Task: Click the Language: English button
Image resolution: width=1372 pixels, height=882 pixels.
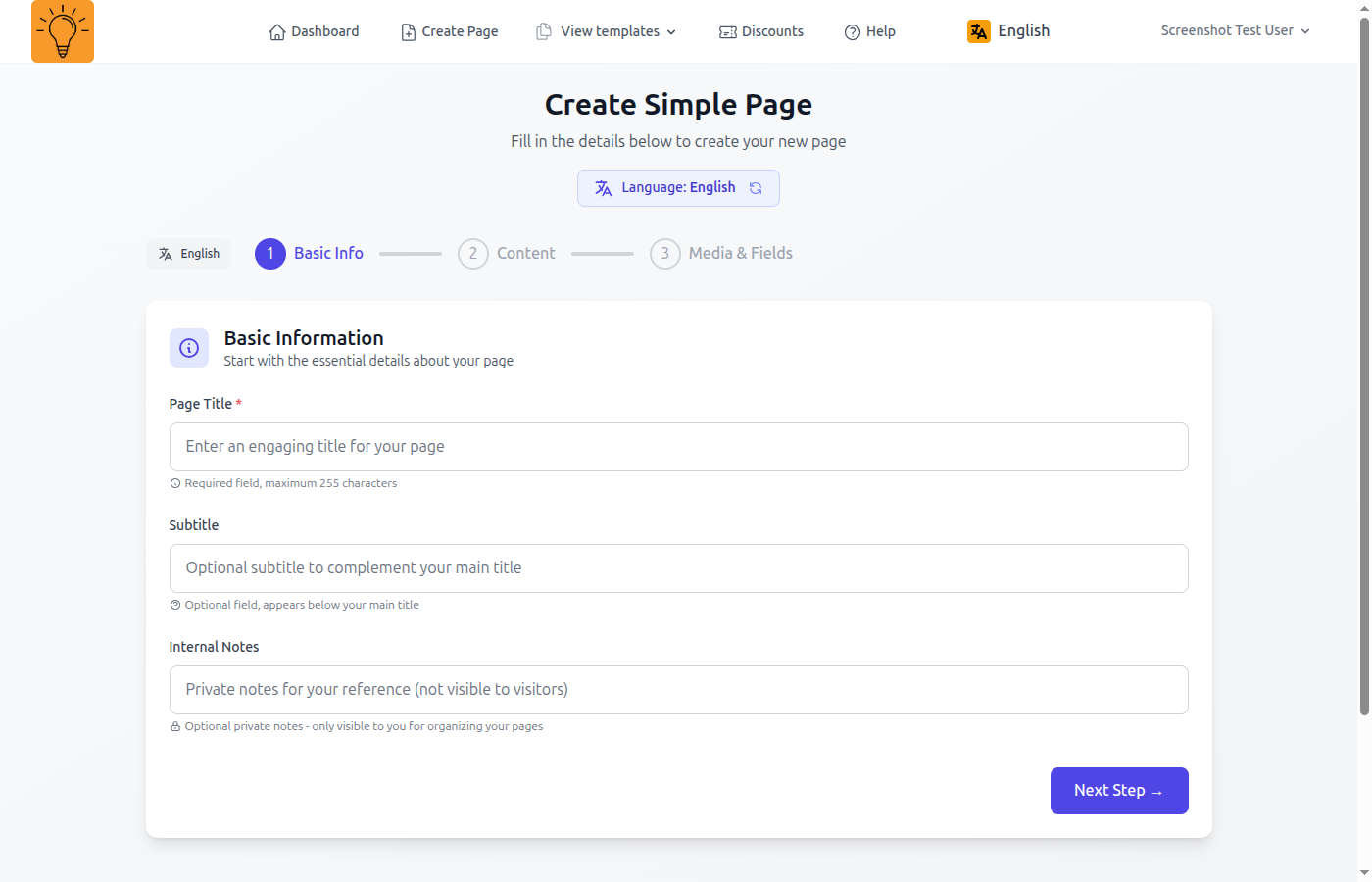Action: [x=678, y=188]
